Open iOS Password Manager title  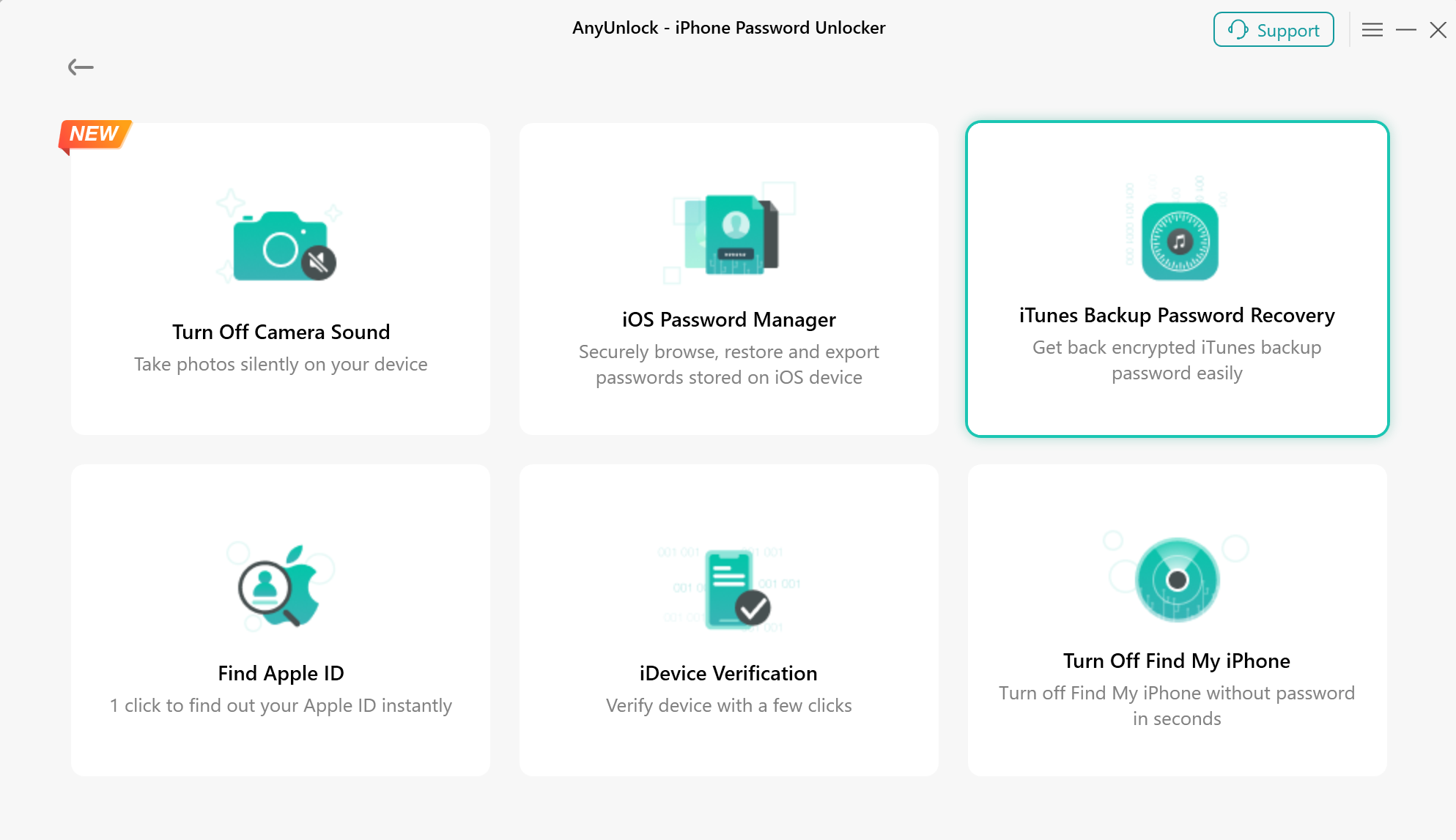[729, 319]
